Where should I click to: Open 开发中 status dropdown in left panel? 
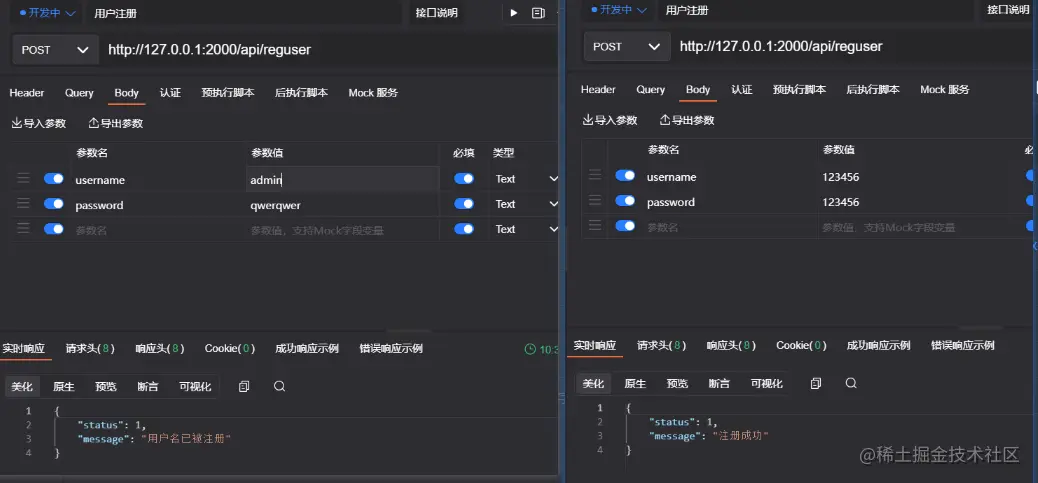(x=48, y=13)
